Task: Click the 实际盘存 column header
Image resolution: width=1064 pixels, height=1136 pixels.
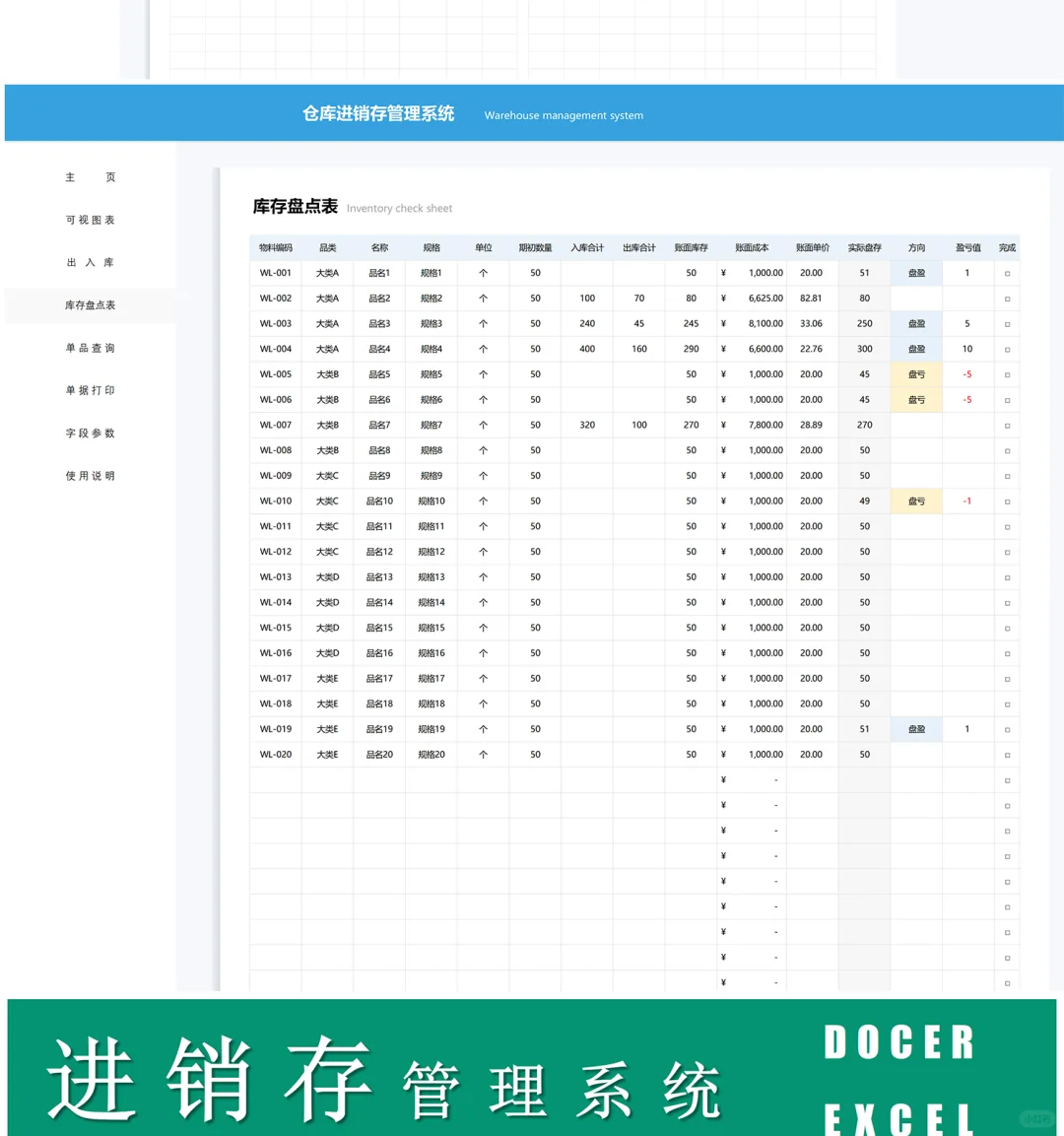Action: 864,247
